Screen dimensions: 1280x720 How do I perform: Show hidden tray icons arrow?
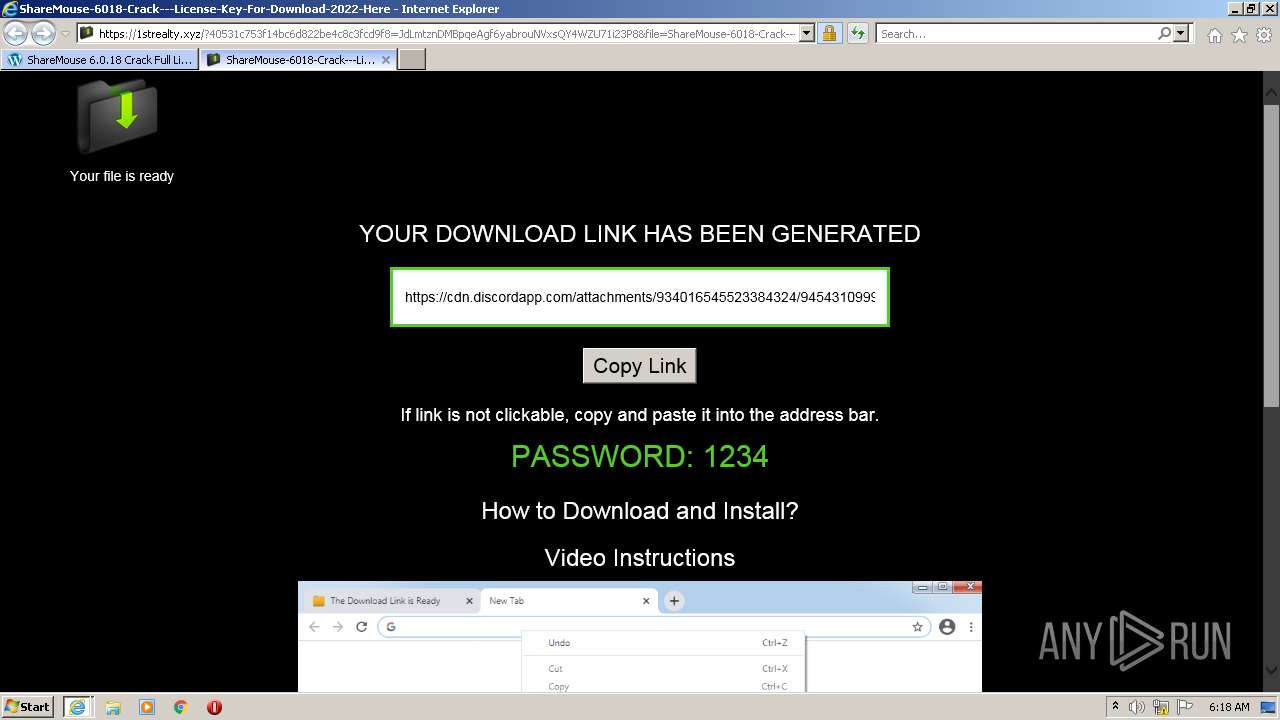1116,707
